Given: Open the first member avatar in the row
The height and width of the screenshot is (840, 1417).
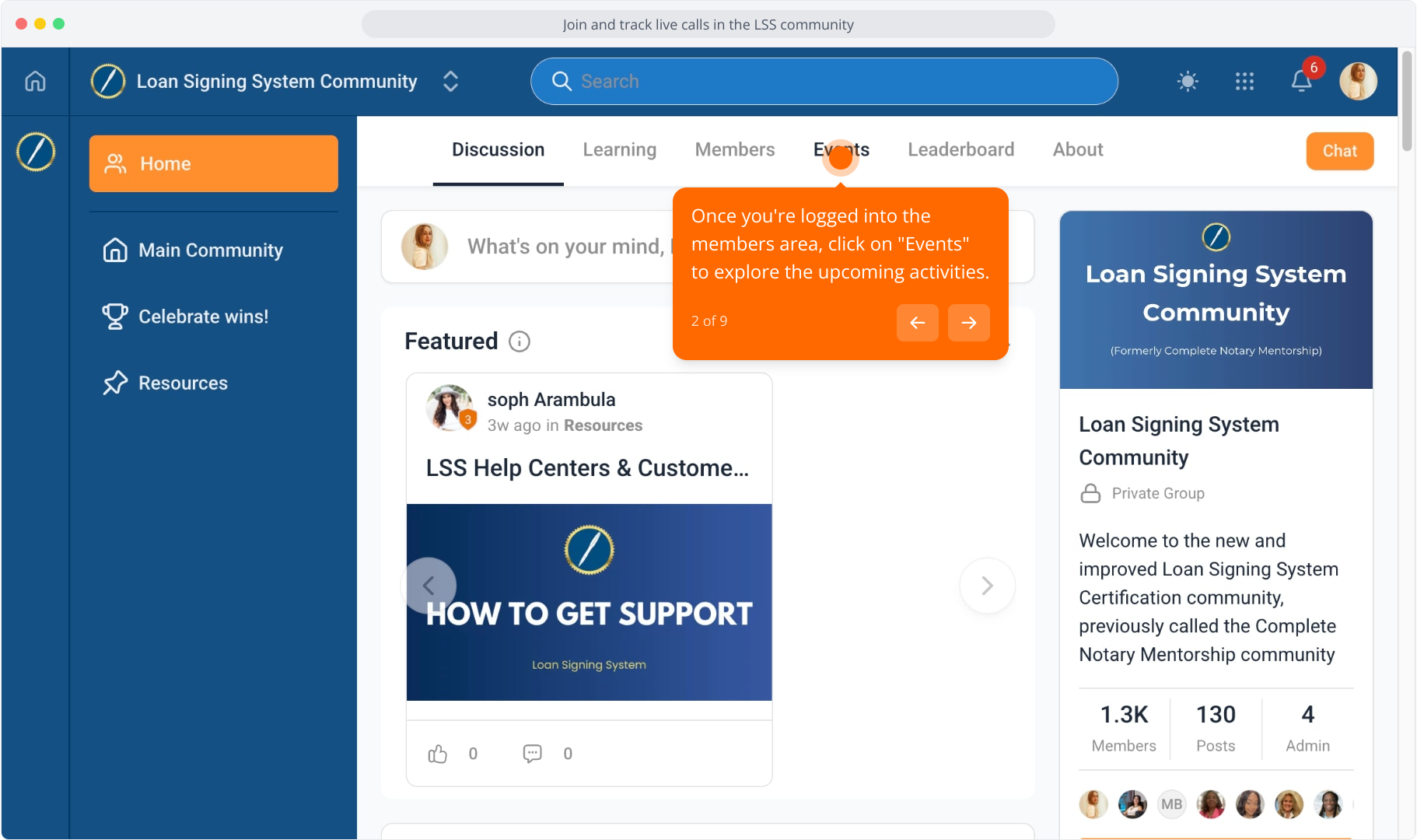Looking at the screenshot, I should (x=1093, y=804).
